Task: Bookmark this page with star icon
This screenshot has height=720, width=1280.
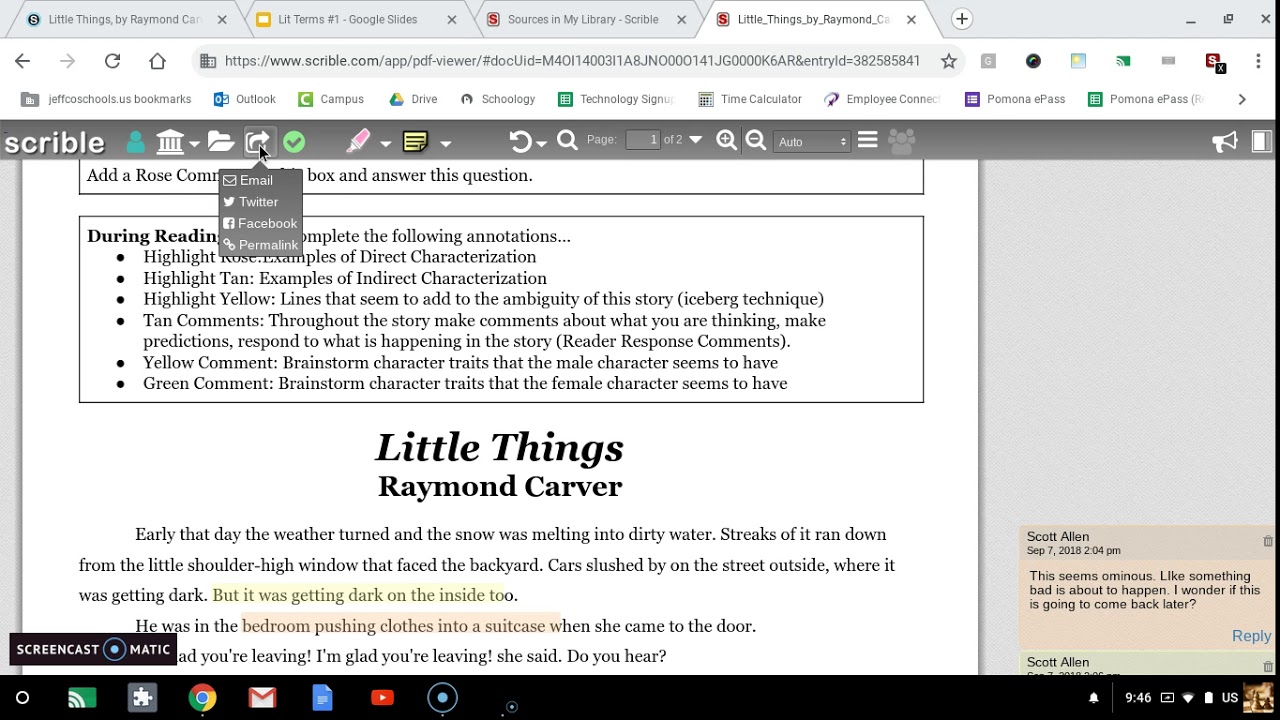Action: pyautogui.click(x=948, y=61)
